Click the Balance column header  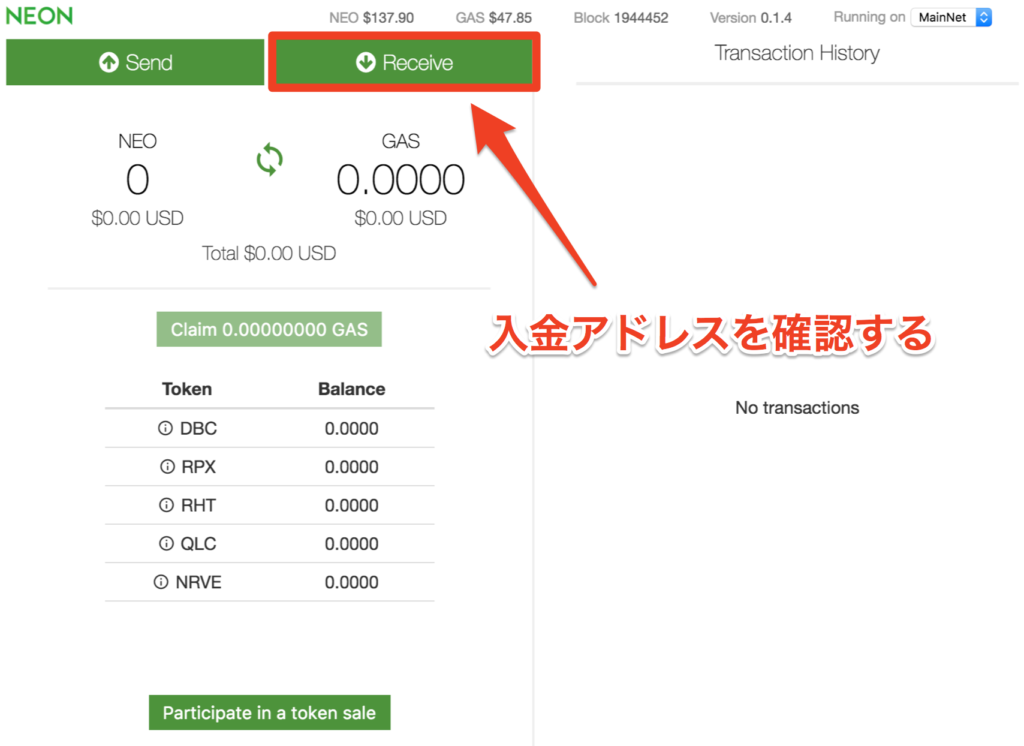[351, 389]
